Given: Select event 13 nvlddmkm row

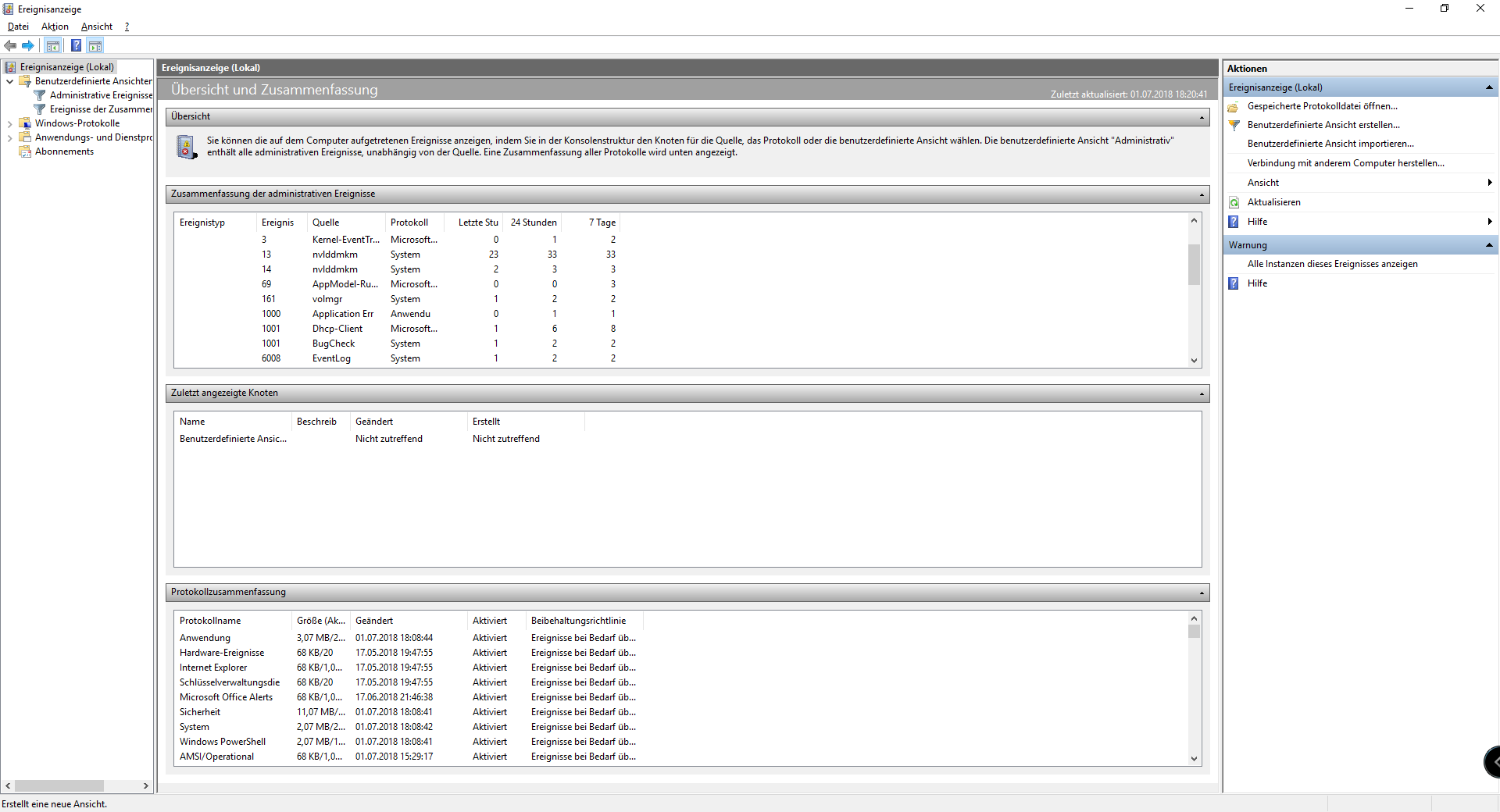Looking at the screenshot, I should point(397,255).
